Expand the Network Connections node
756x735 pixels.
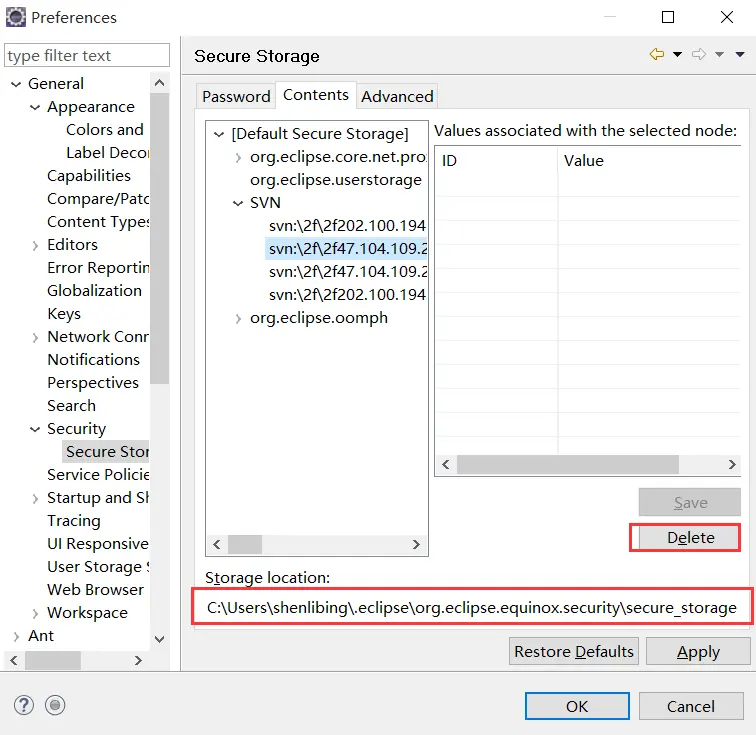[x=35, y=338]
